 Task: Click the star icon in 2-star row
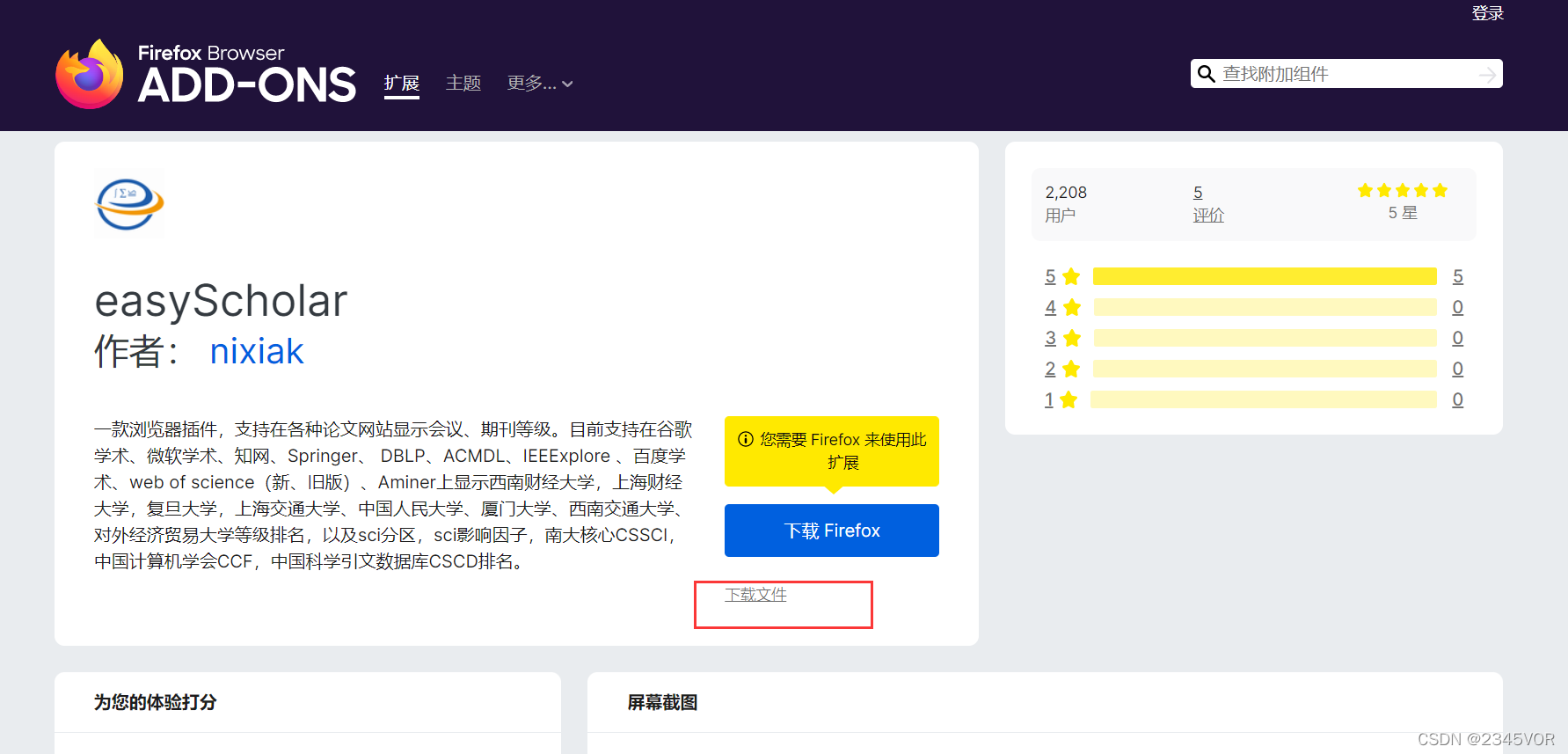(1071, 369)
